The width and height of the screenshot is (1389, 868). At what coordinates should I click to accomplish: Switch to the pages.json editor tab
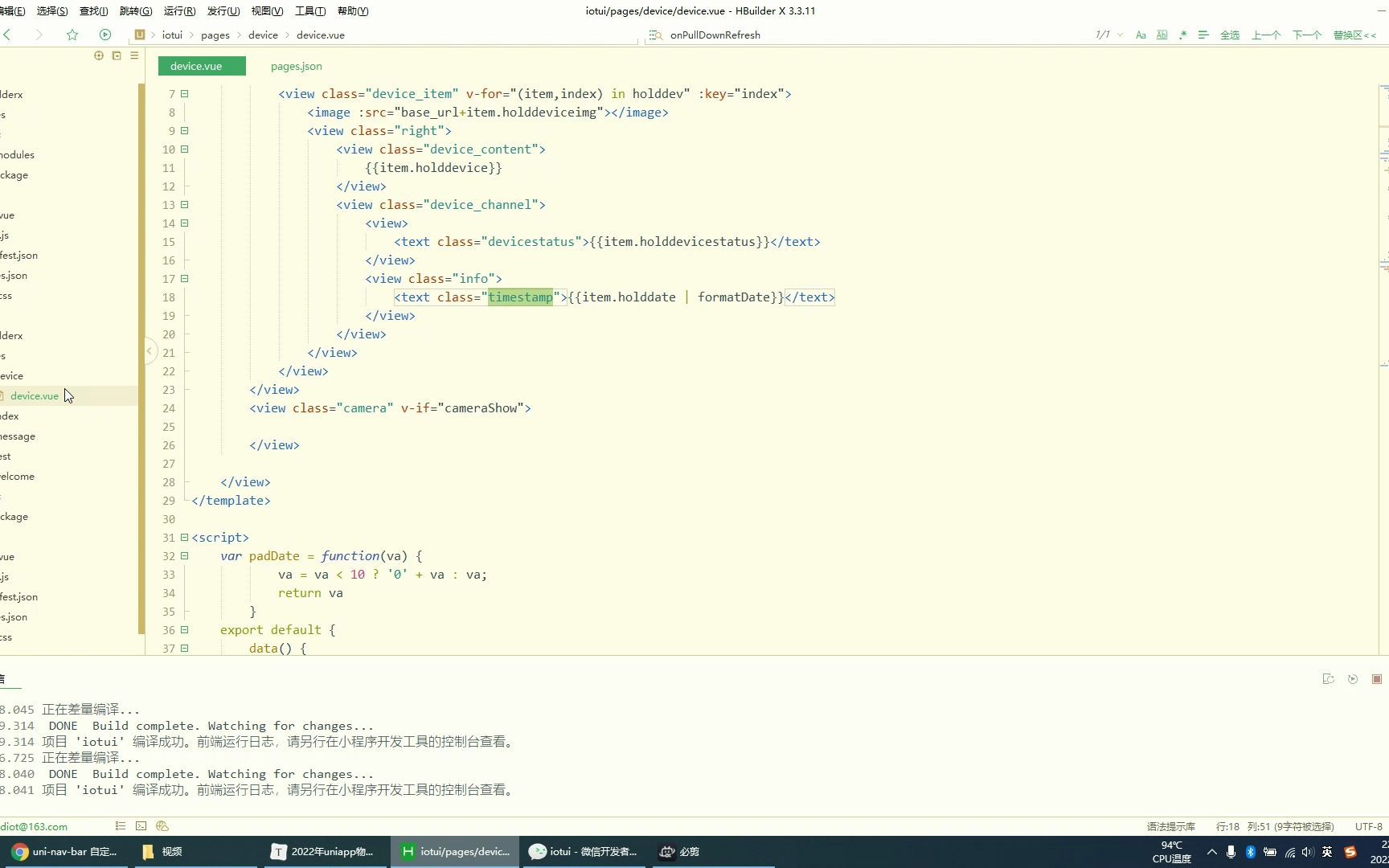point(296,66)
